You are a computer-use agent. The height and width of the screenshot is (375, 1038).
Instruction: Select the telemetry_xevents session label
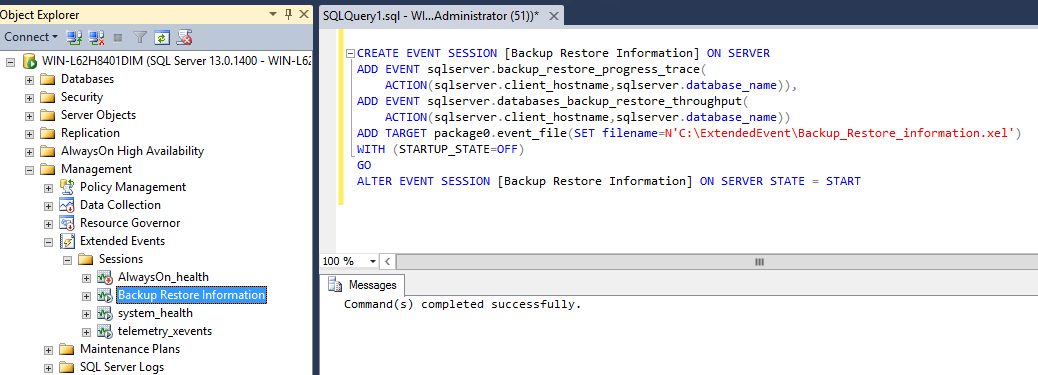tap(165, 331)
